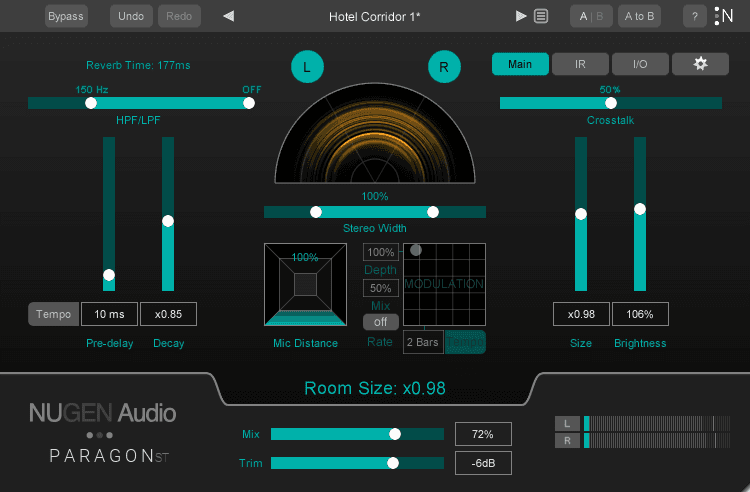Screen dimensions: 750x492
Task: Open the NUGEN N menu icon
Action: pyautogui.click(x=724, y=16)
